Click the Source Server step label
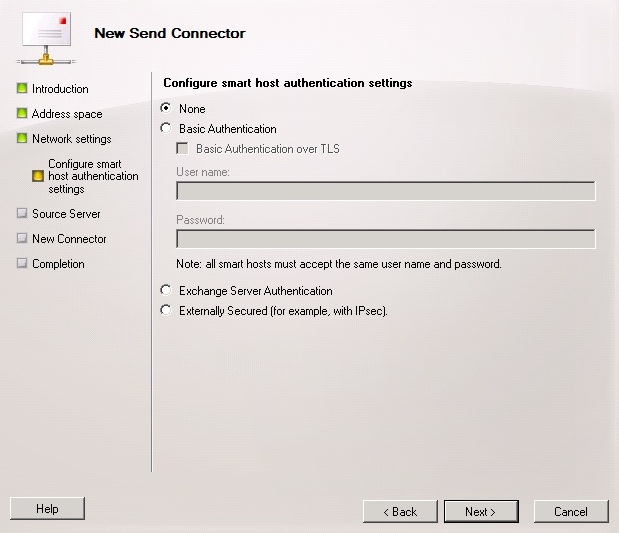Image resolution: width=619 pixels, height=533 pixels. [x=66, y=214]
